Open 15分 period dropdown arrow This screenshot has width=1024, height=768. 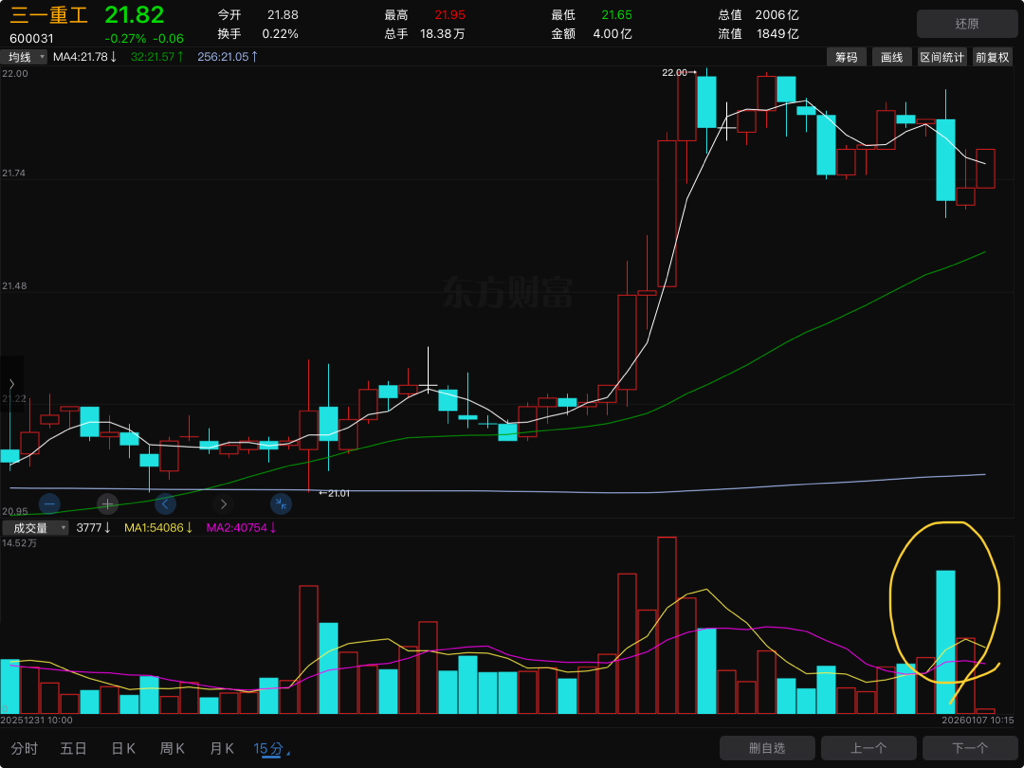pyautogui.click(x=288, y=754)
